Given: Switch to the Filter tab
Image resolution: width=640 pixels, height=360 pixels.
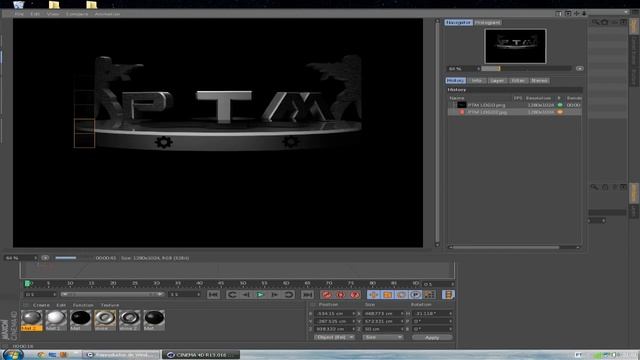Looking at the screenshot, I should point(518,80).
